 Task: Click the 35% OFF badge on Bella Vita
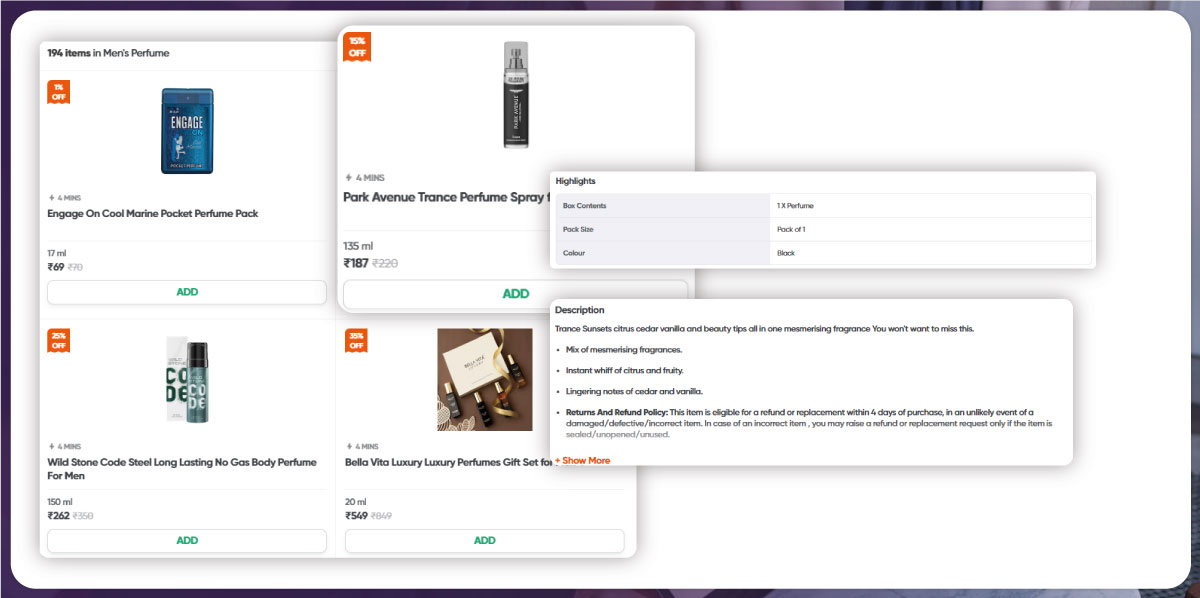(x=356, y=340)
